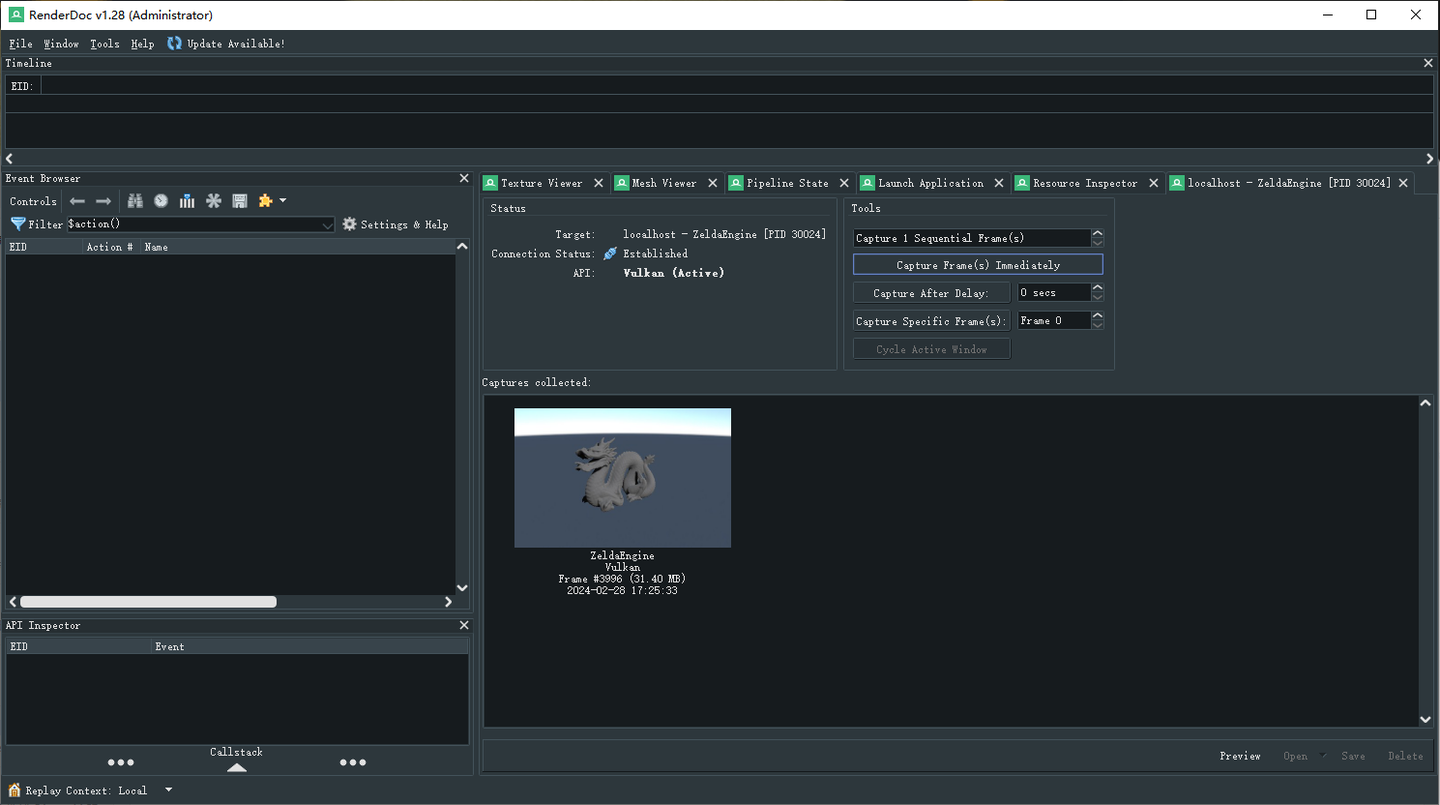Select the ZeldaEngine dragon capture thumbnail
1440x805 pixels.
[622, 478]
